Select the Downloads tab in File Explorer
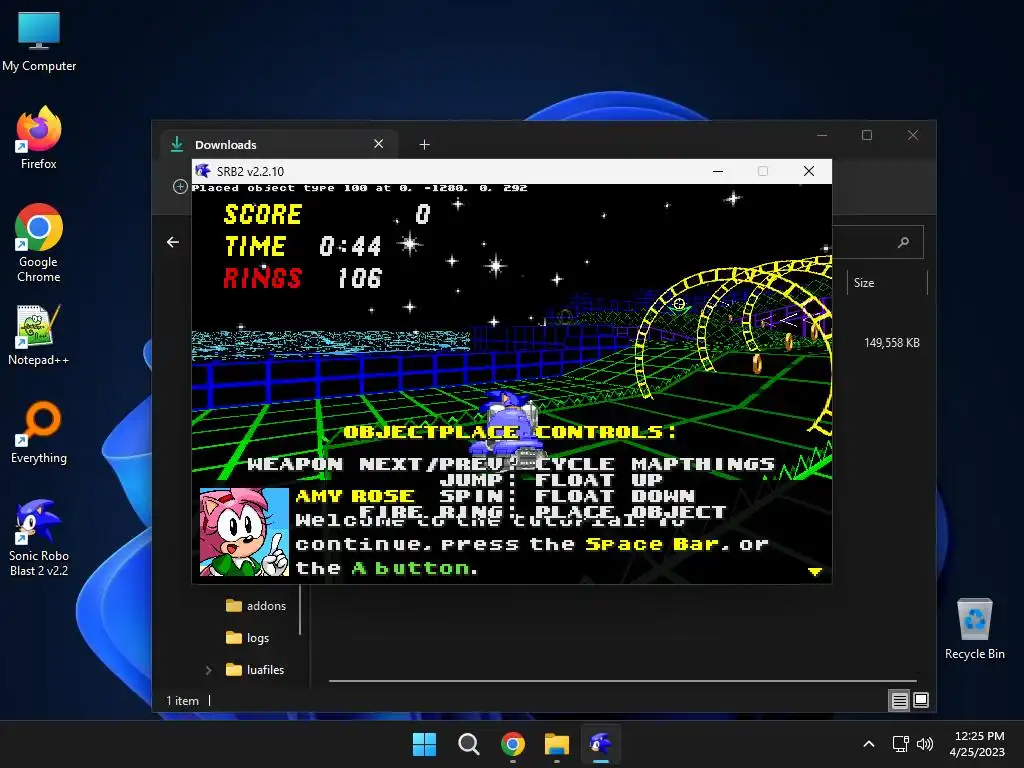Screen dimensions: 1024x768 coord(279,144)
